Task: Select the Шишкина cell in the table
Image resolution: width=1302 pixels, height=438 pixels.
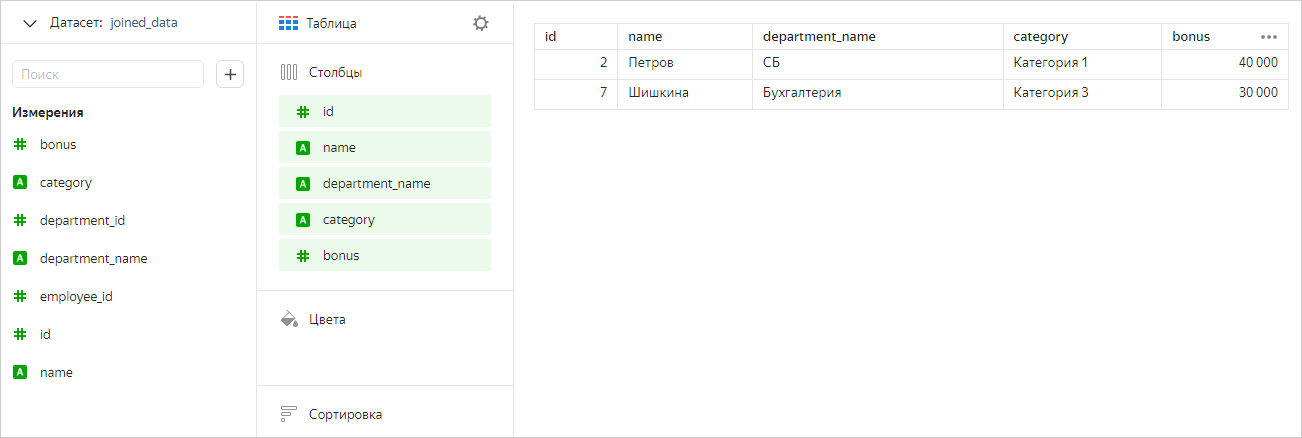Action: tap(658, 93)
